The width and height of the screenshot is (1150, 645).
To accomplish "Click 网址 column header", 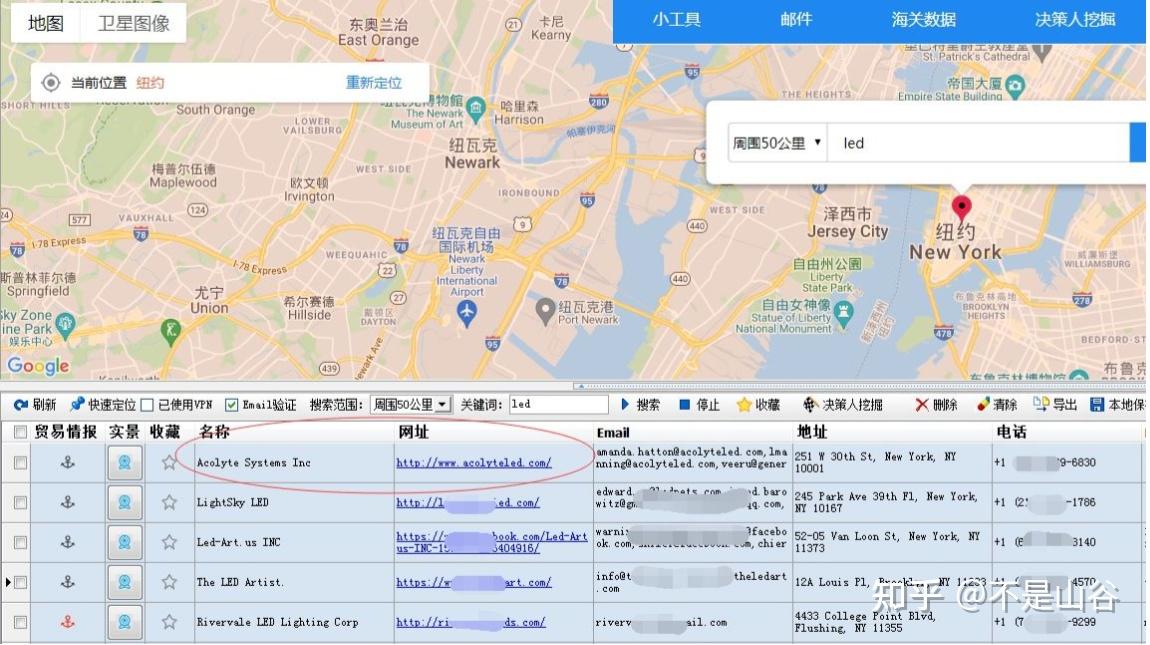I will (414, 432).
